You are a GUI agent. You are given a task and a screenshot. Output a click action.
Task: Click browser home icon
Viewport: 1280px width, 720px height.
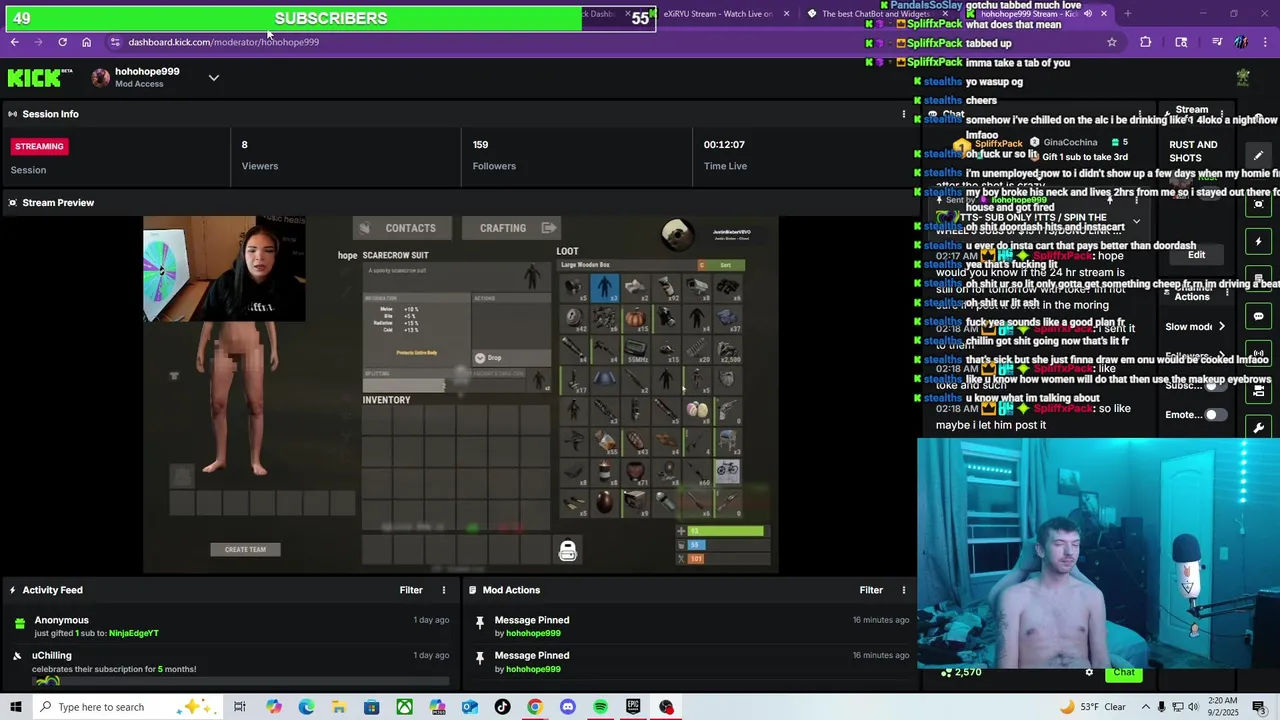tap(86, 42)
